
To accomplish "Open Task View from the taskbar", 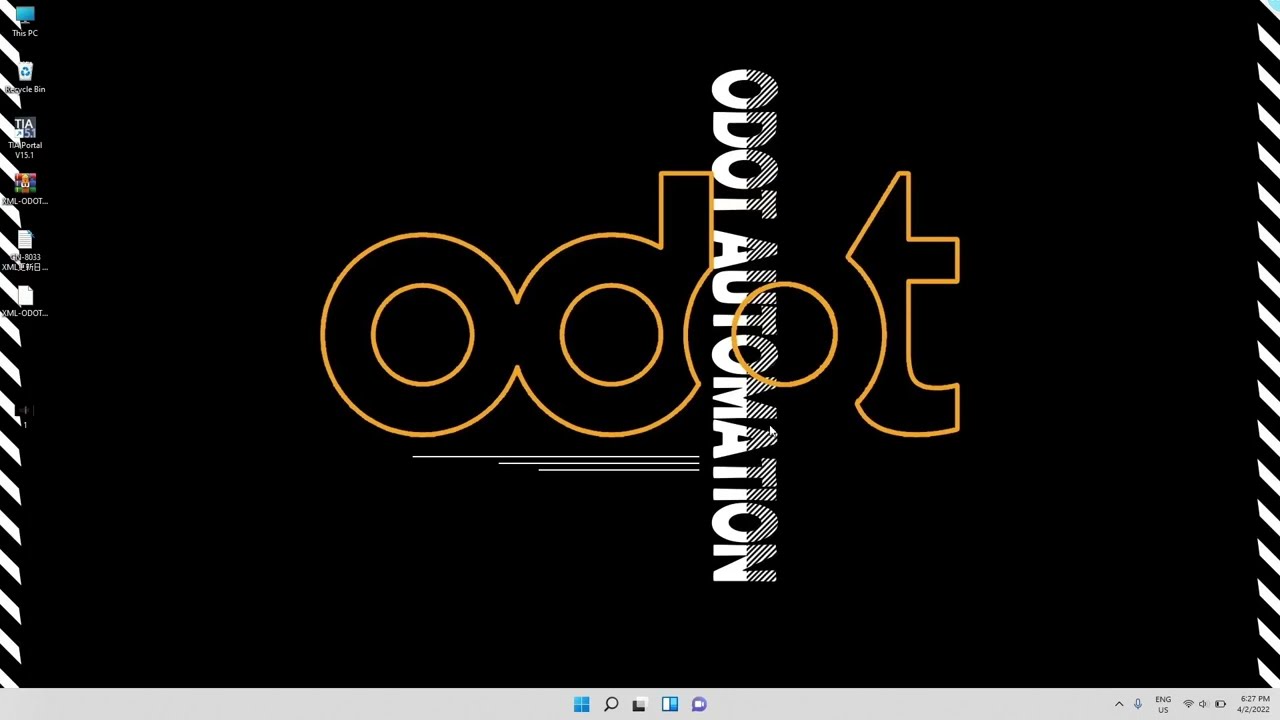I will 640,704.
